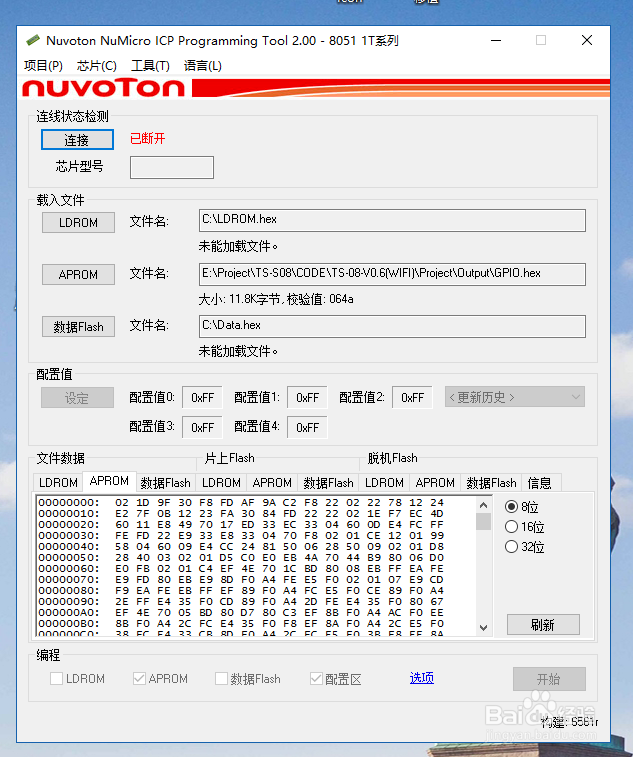Viewport: 633px width, 757px height.
Task: Click the 芯片型号 chip model field
Action: coord(172,168)
